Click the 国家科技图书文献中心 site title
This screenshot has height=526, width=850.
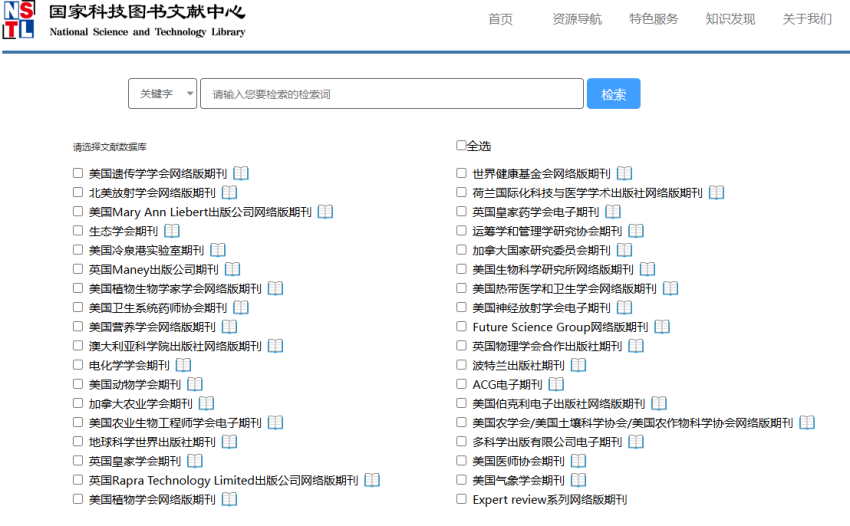[x=147, y=12]
